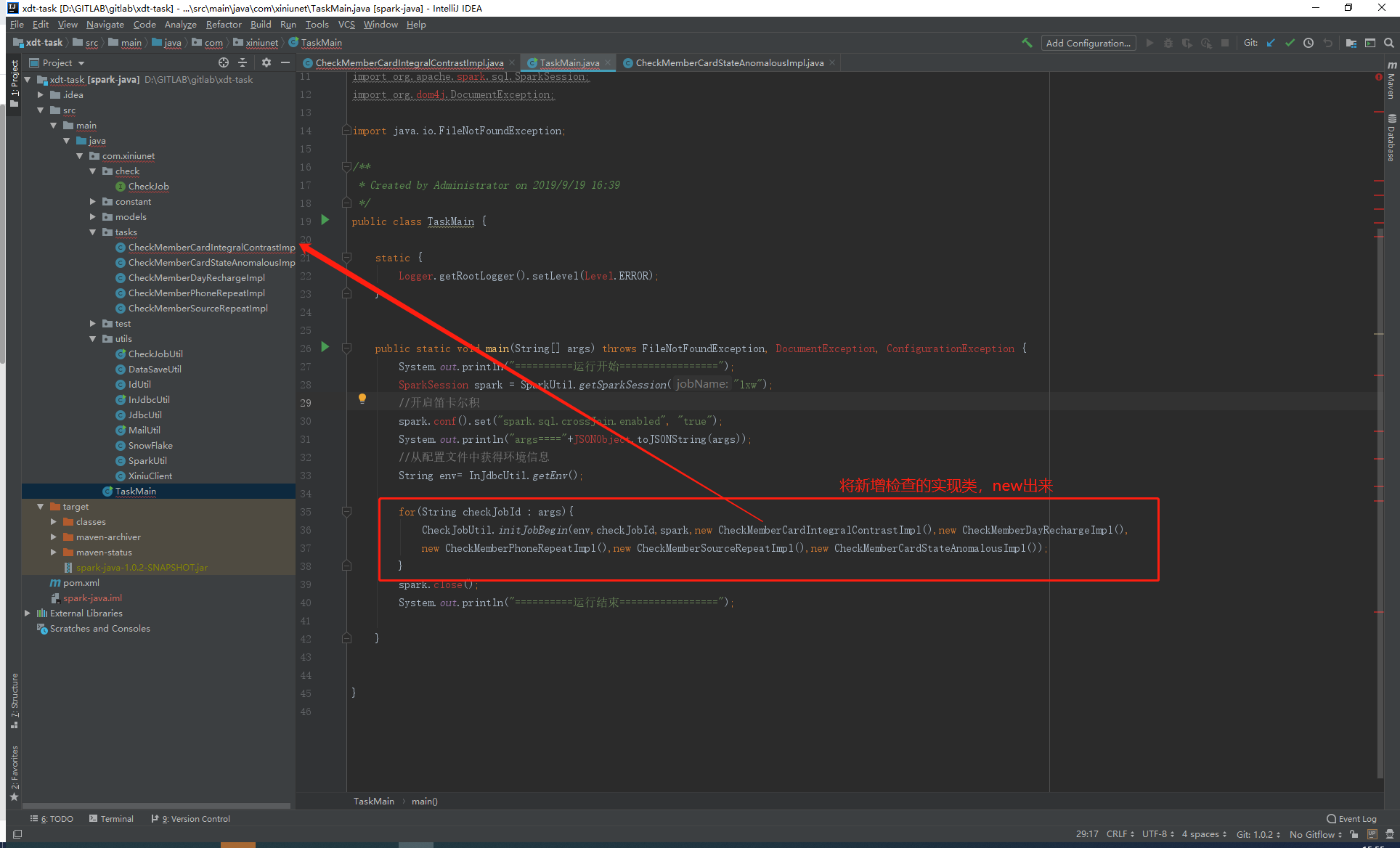The height and width of the screenshot is (848, 1400).
Task: Toggle fold marker on java.io import line
Action: click(347, 131)
